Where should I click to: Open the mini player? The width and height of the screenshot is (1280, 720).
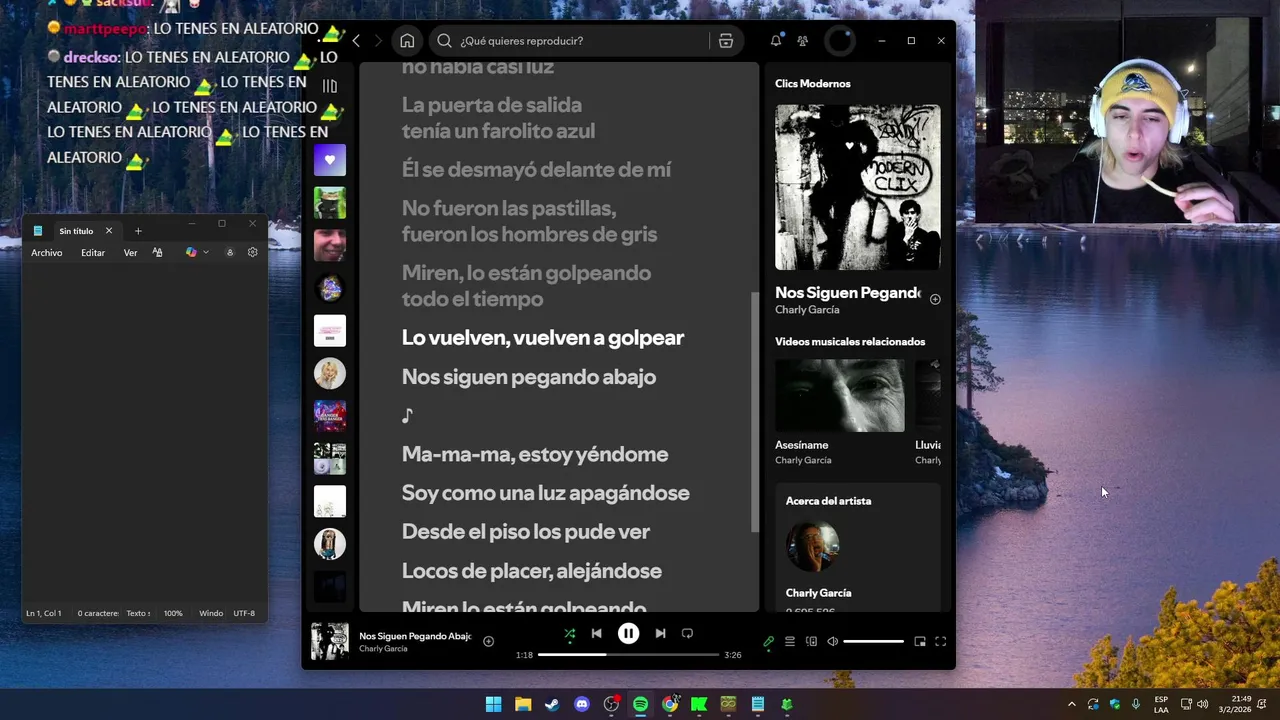tap(920, 642)
